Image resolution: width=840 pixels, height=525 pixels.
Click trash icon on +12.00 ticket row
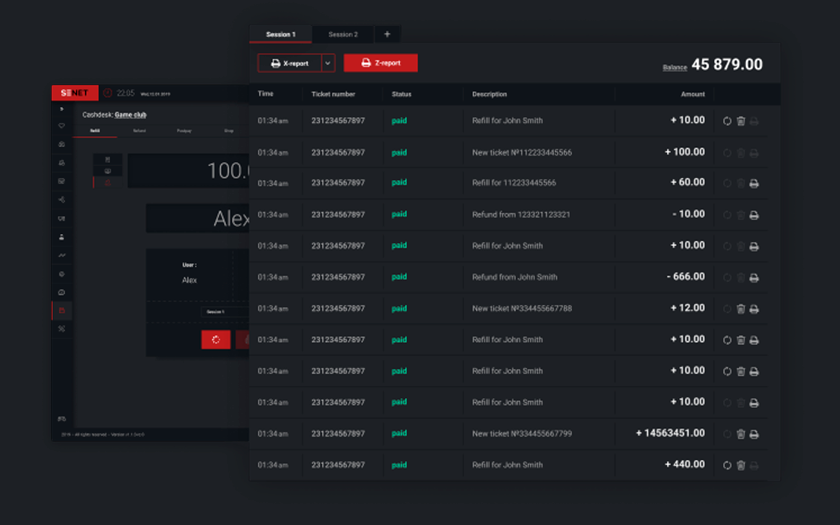click(741, 309)
